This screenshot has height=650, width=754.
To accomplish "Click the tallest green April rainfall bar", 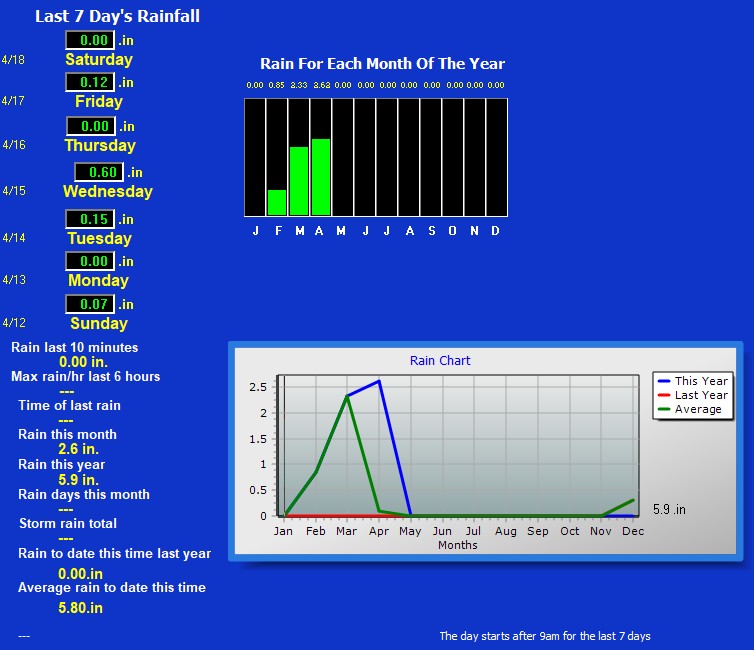I will coord(320,177).
